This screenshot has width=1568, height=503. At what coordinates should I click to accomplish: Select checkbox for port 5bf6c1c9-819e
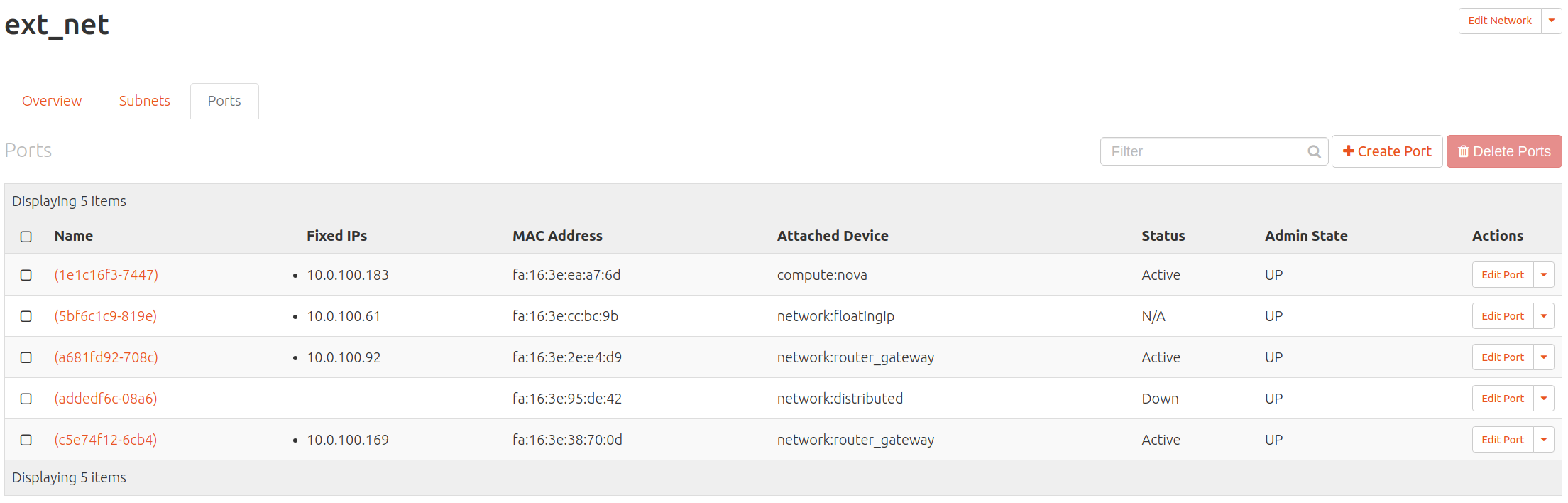point(26,316)
